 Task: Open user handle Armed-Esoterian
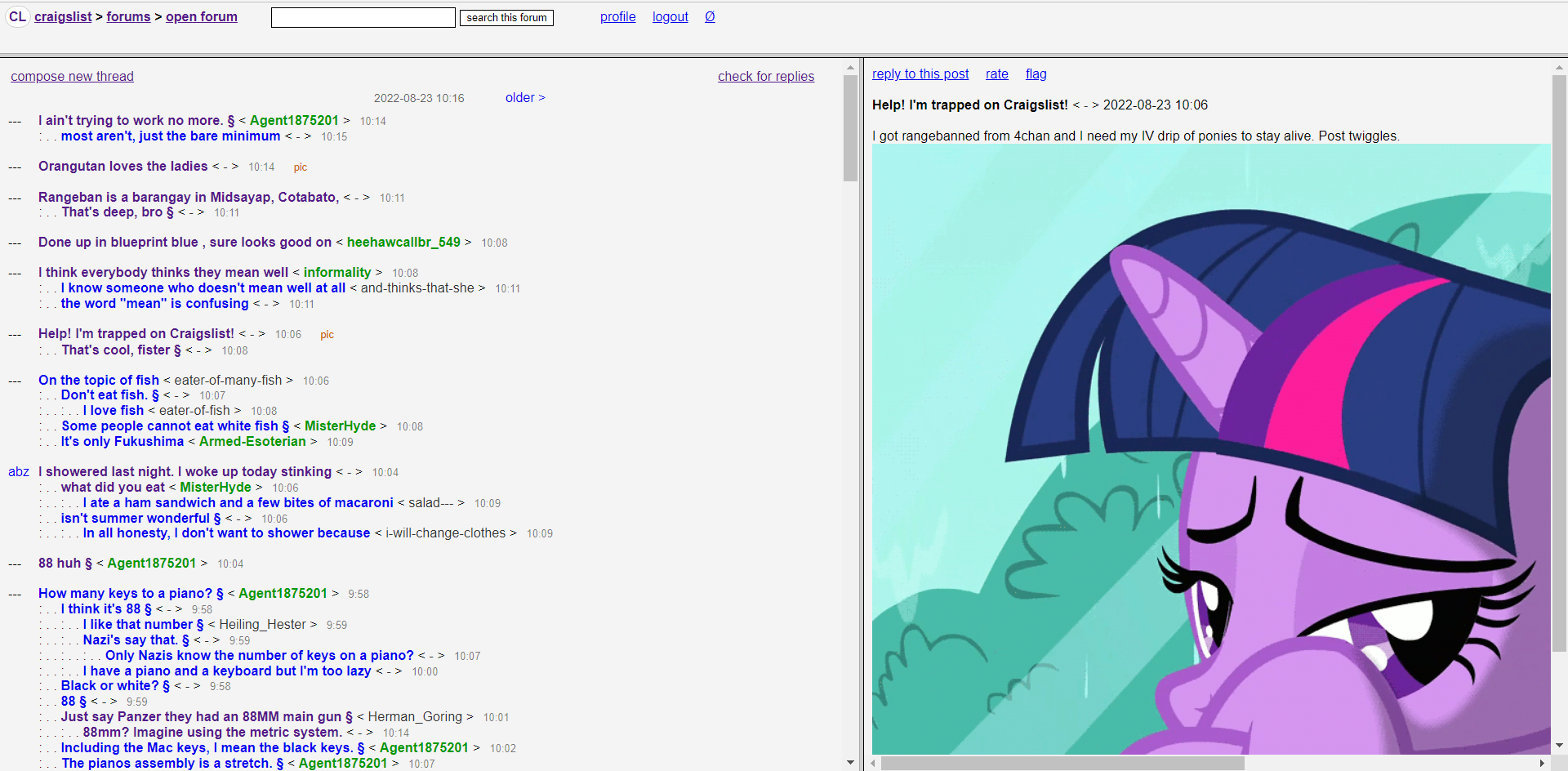(252, 441)
